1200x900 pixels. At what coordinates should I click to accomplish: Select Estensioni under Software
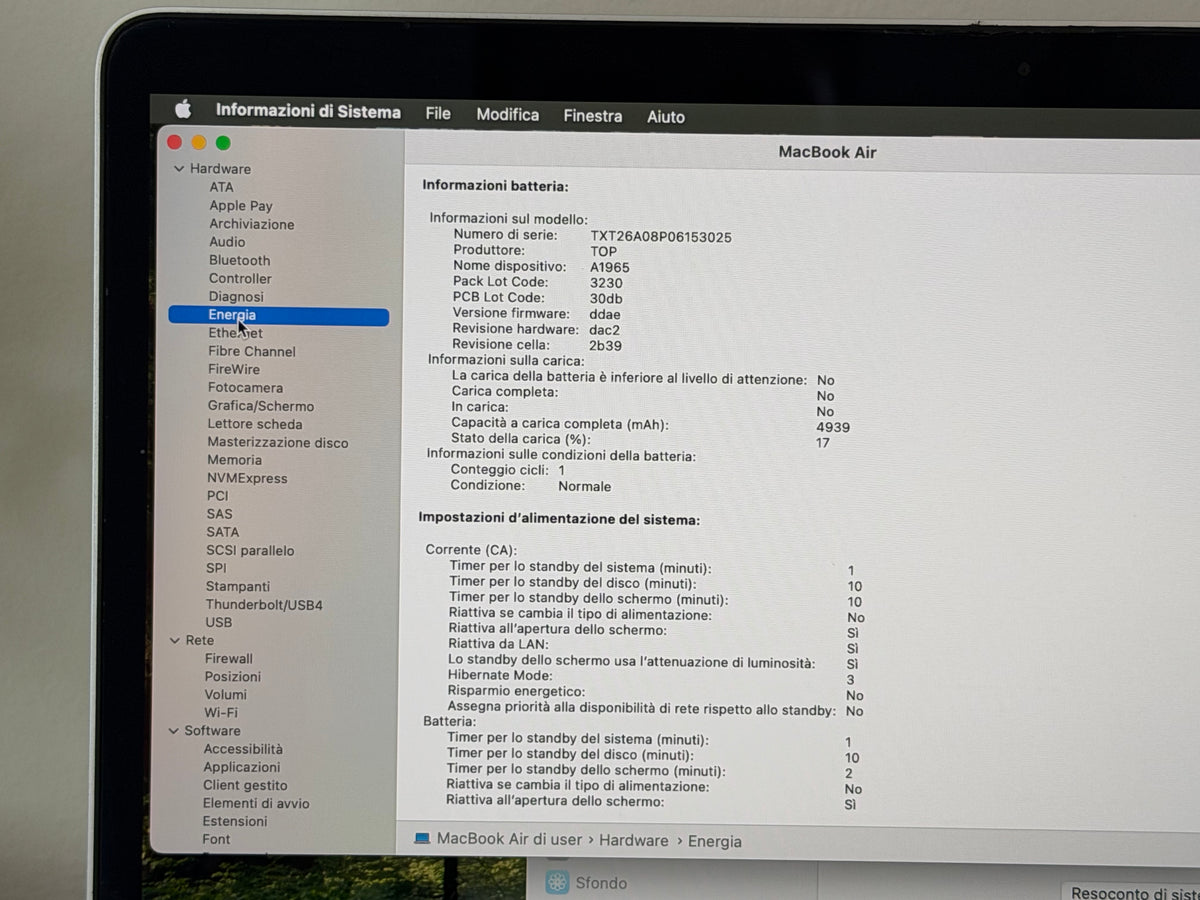click(x=235, y=821)
